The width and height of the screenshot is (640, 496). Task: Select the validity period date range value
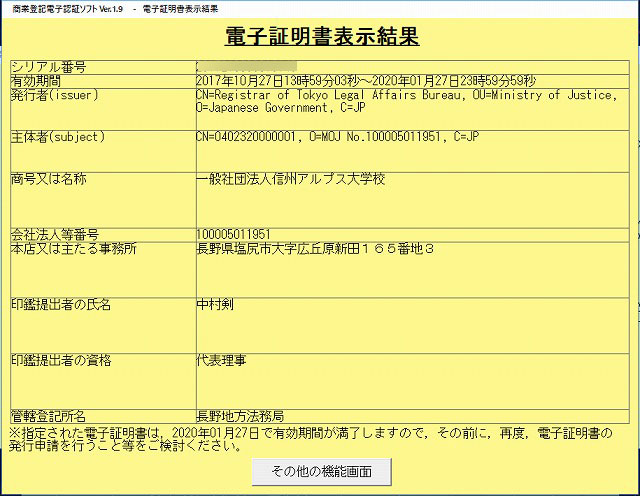366,80
